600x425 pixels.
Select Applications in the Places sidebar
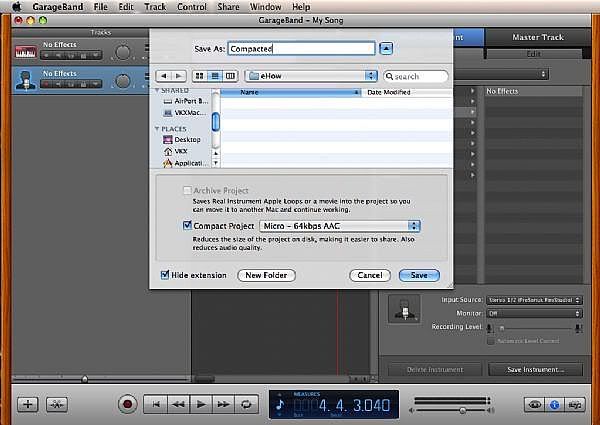[186, 163]
